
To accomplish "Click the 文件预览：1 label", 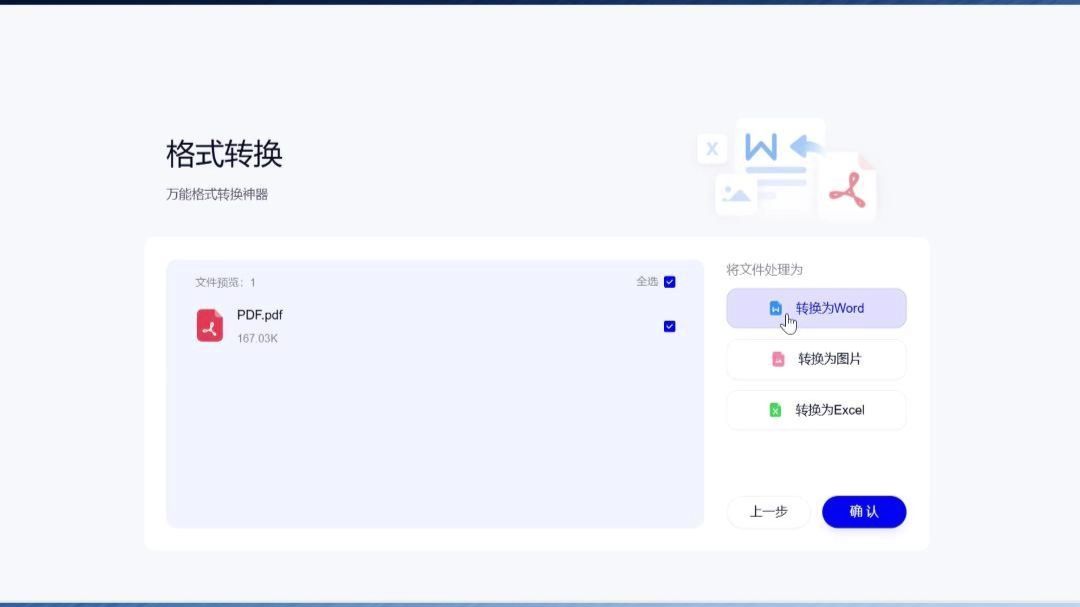I will pos(225,282).
